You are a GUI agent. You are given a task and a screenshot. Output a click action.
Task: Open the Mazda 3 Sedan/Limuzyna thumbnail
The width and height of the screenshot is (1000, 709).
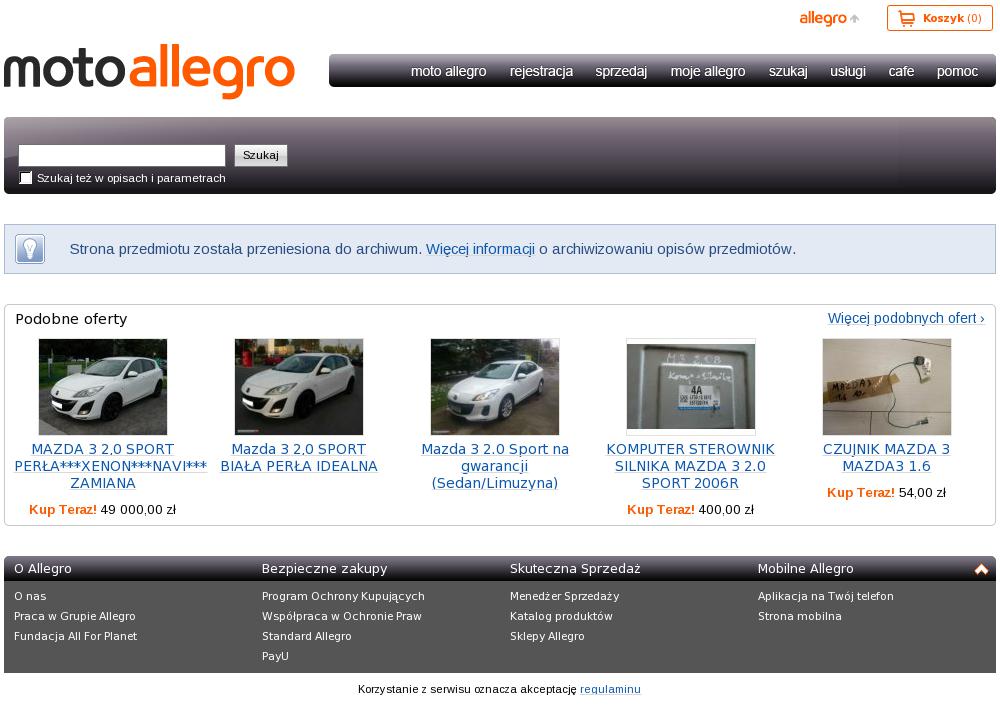(x=495, y=387)
